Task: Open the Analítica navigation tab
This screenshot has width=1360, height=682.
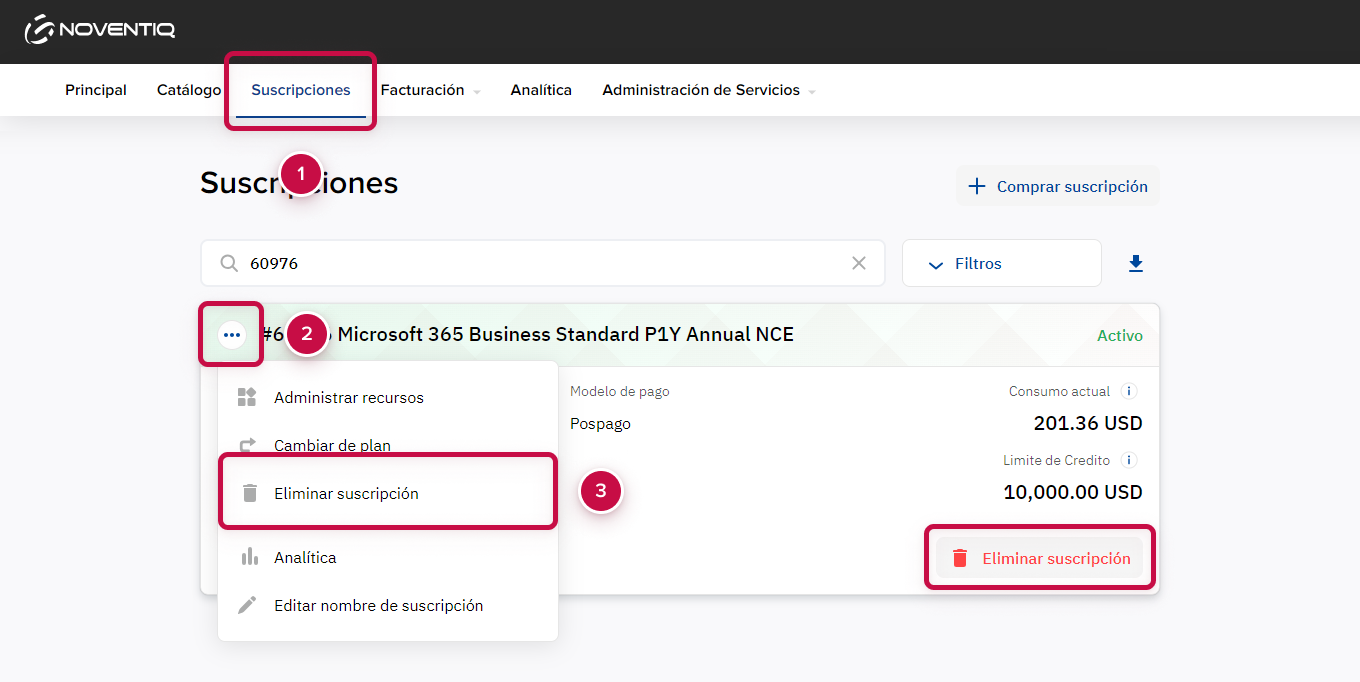Action: (x=541, y=90)
